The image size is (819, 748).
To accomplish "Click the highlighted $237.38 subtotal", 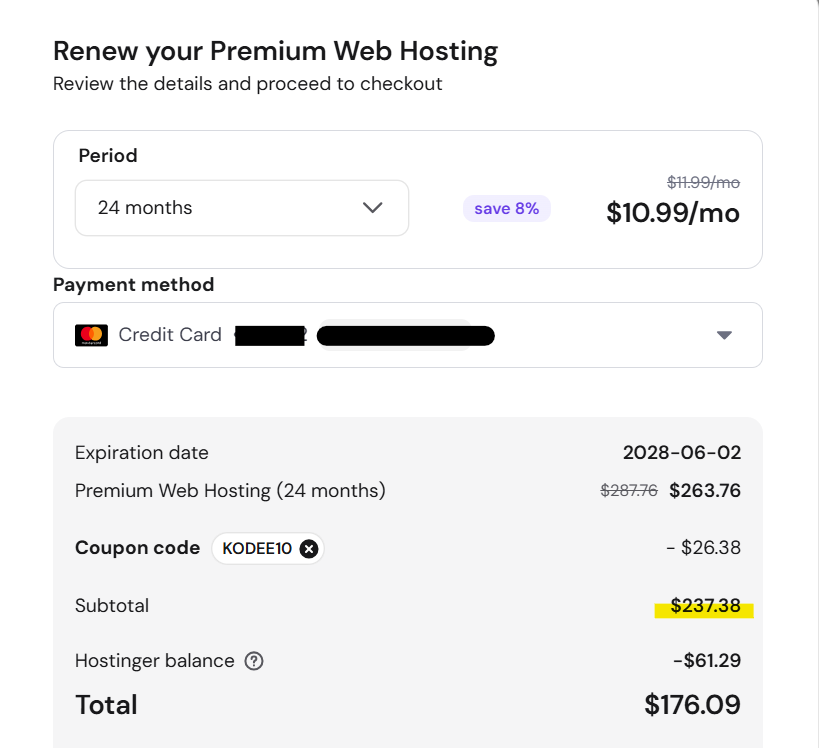I will (x=705, y=606).
